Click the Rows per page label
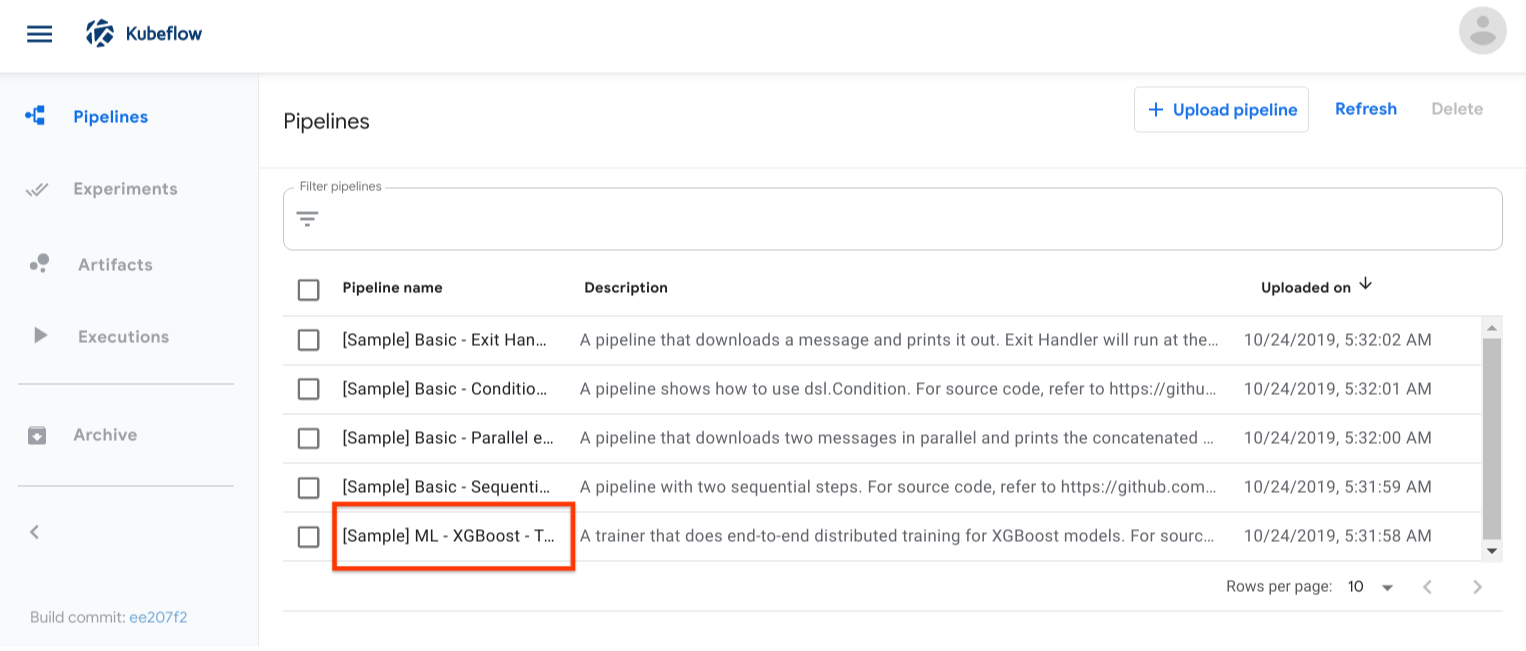The height and width of the screenshot is (651, 1526). (1279, 587)
